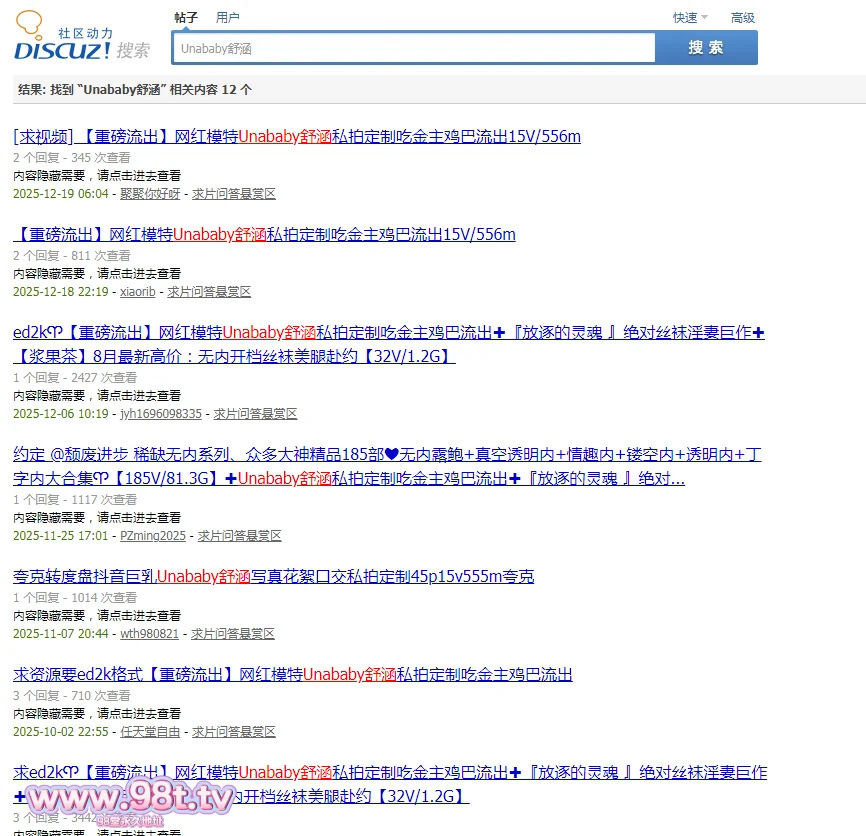Open 求片问答悬赏区 forum link beside PZming2025
866x836 pixels.
239,536
